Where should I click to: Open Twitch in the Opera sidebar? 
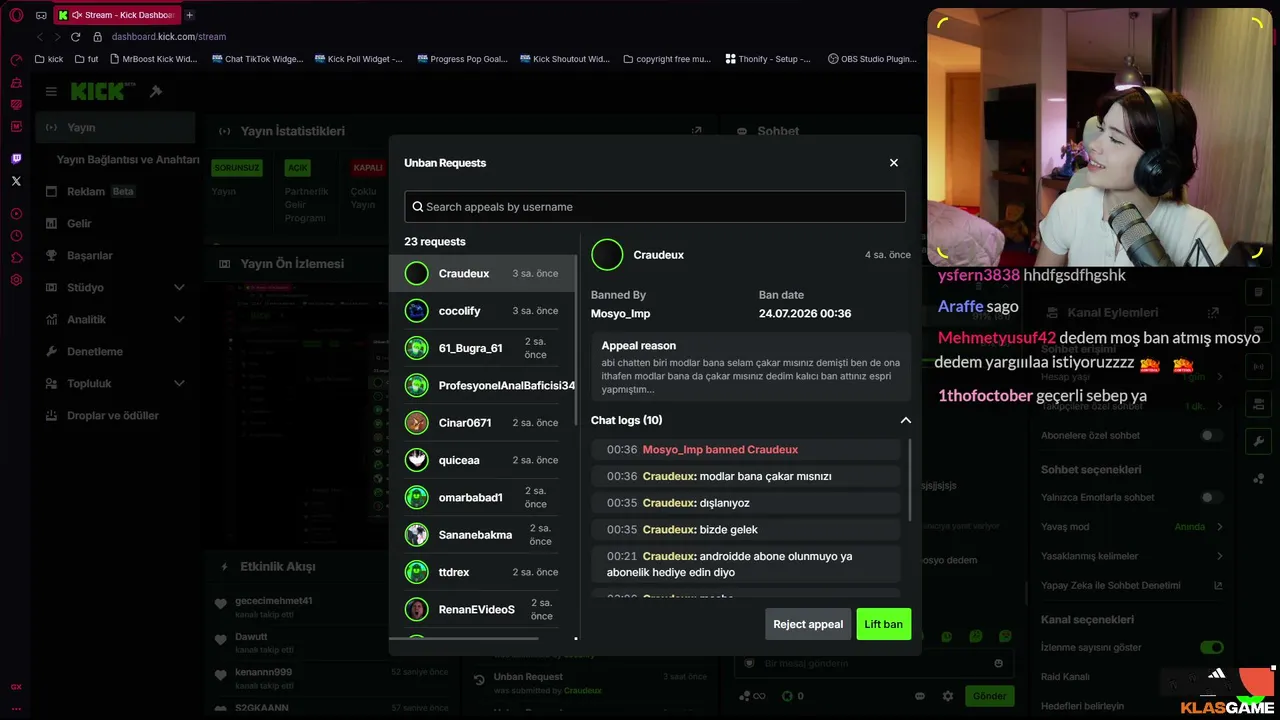[16, 159]
